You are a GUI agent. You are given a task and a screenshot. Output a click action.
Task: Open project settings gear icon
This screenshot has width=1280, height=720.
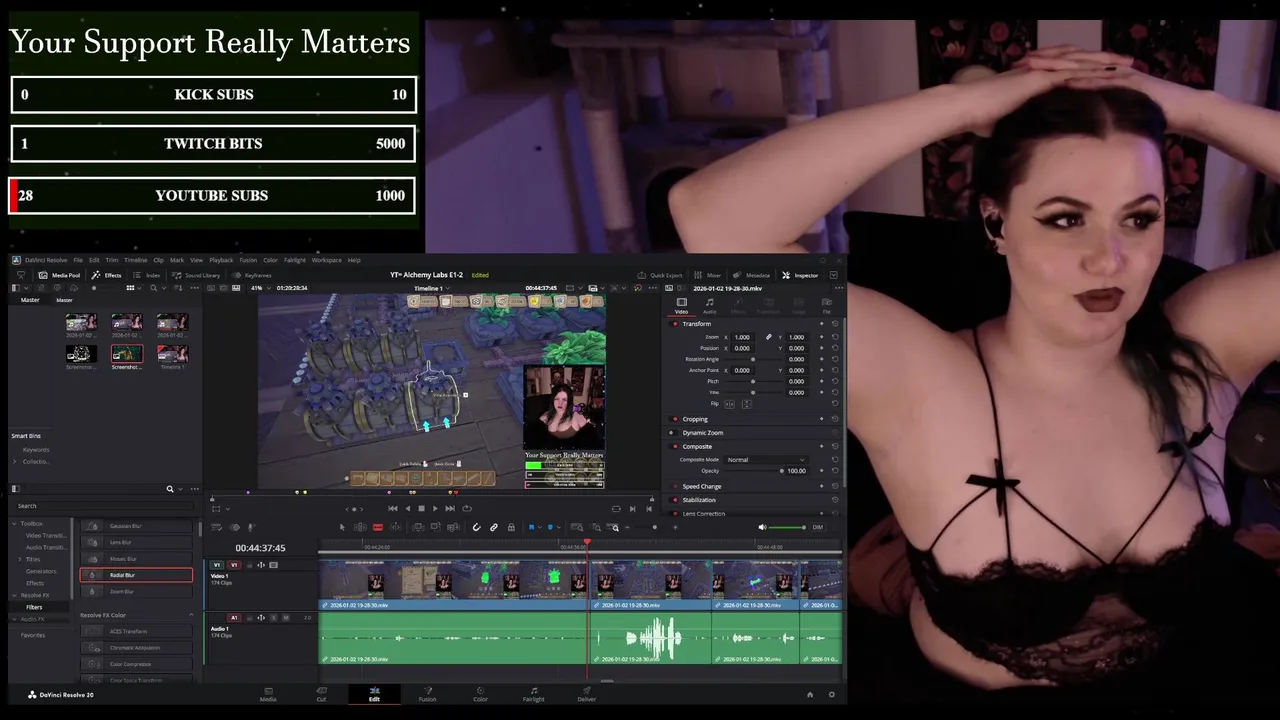pos(831,694)
